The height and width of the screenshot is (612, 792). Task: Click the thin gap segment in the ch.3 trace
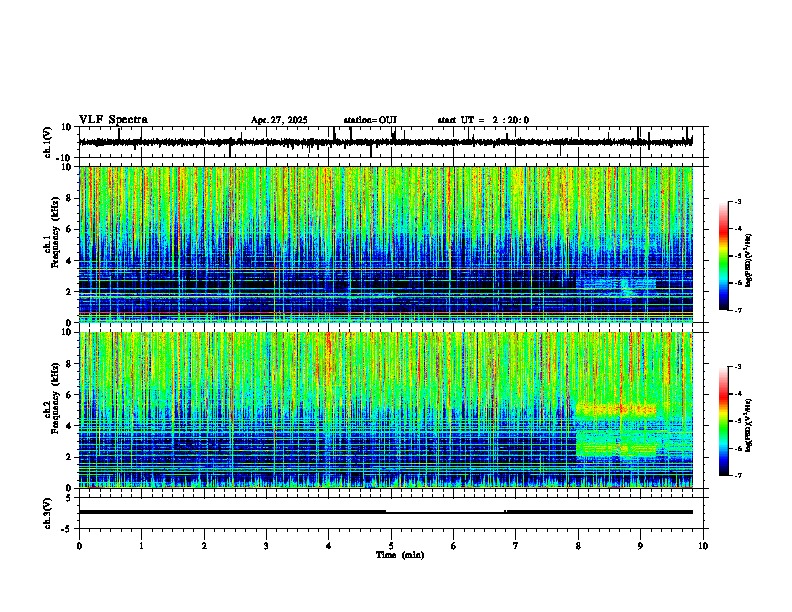point(446,513)
